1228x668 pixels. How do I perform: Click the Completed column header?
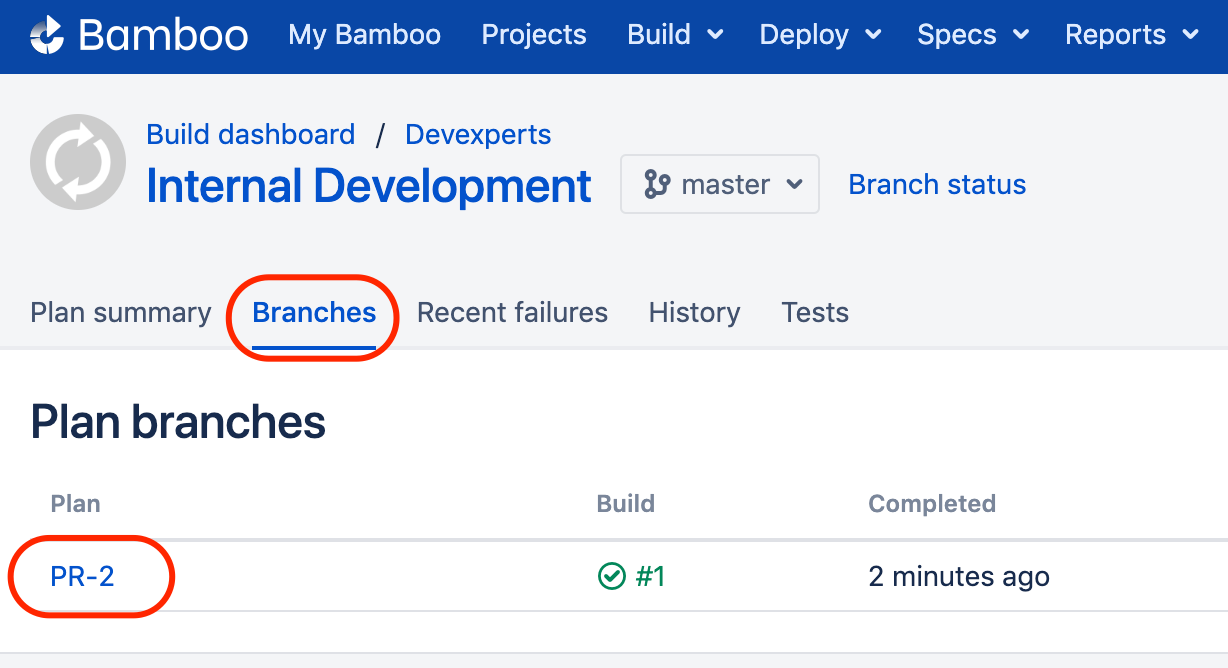click(932, 503)
